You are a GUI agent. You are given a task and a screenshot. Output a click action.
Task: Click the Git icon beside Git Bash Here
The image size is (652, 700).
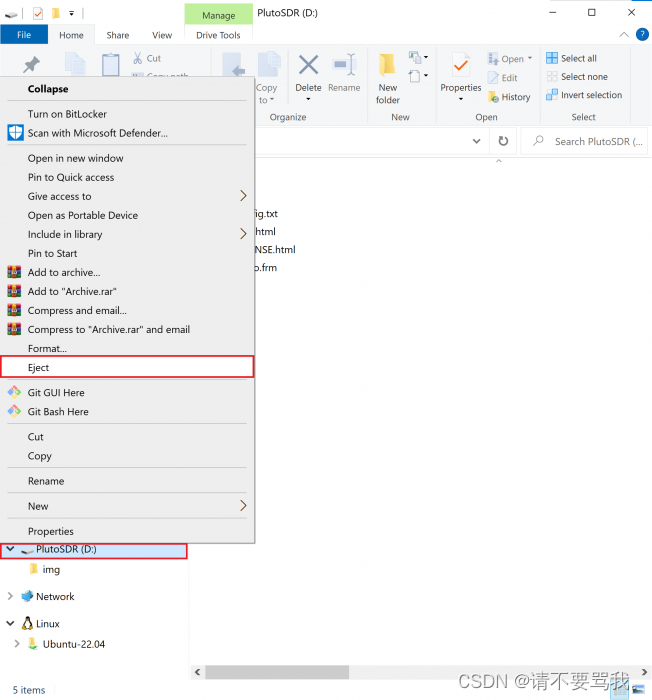pos(14,411)
